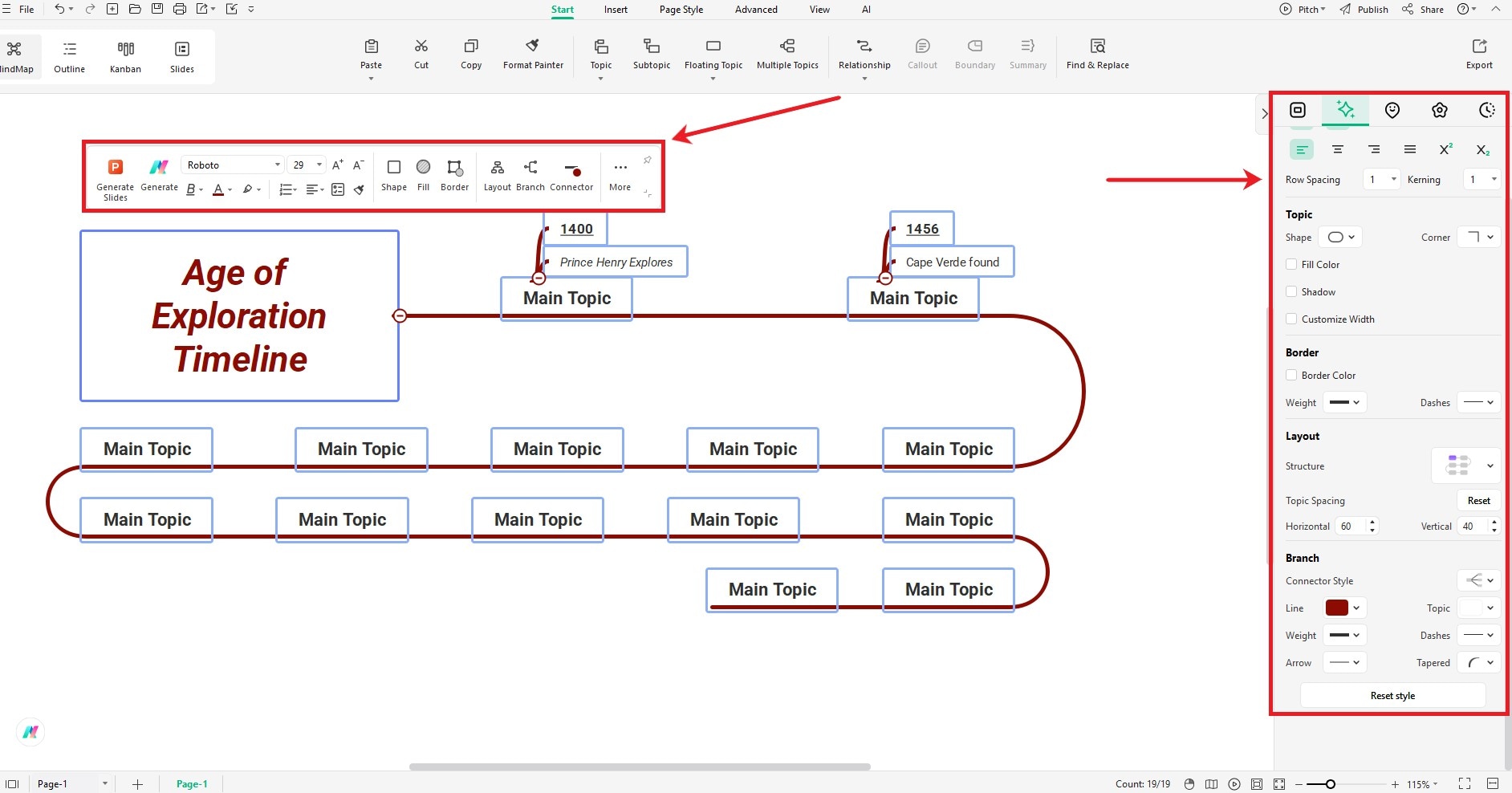1512x793 pixels.
Task: Enable the Fill Color checkbox
Action: [x=1291, y=264]
